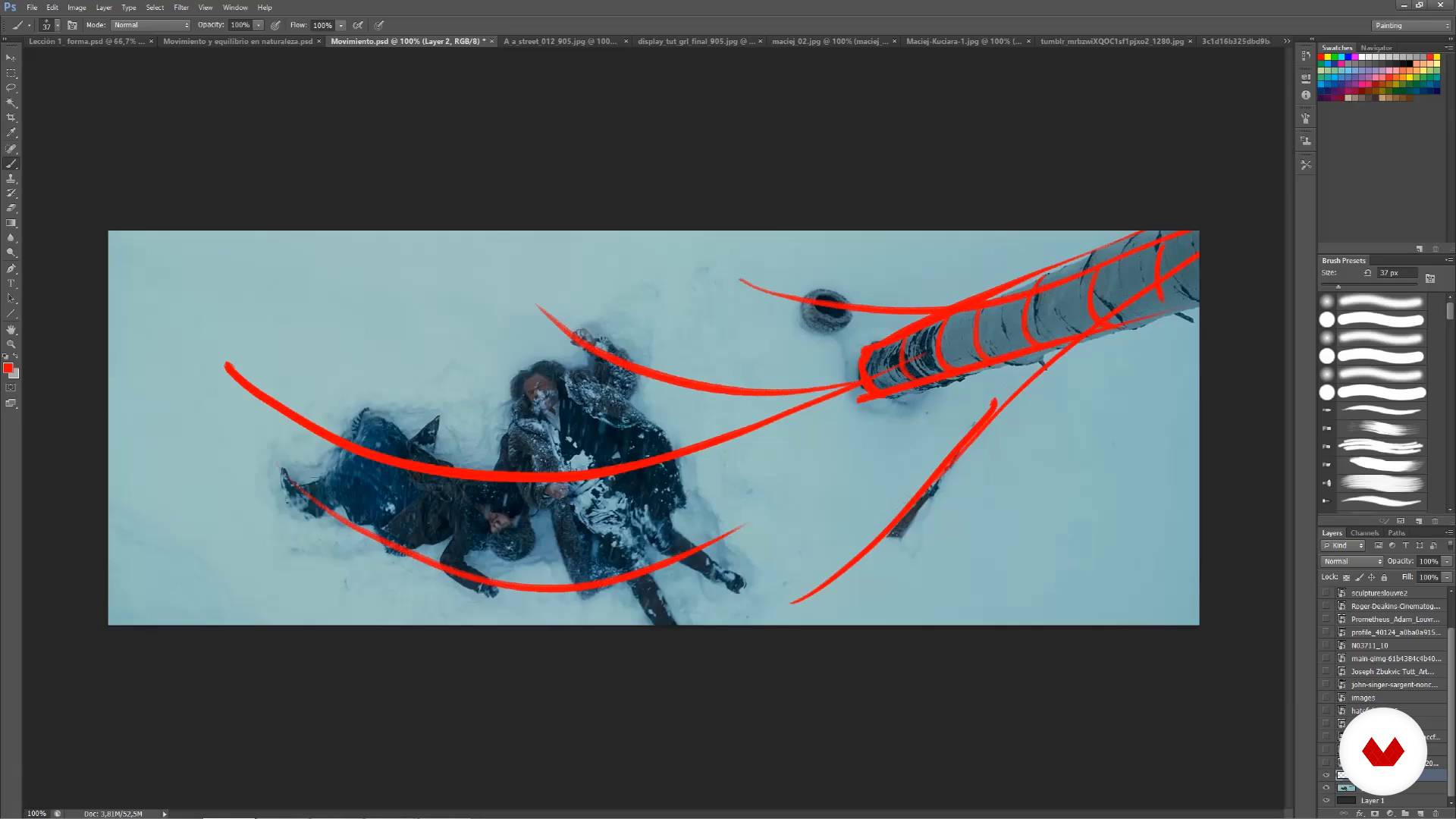This screenshot has height=819, width=1456.
Task: Select the Line shape tool
Action: (x=11, y=314)
